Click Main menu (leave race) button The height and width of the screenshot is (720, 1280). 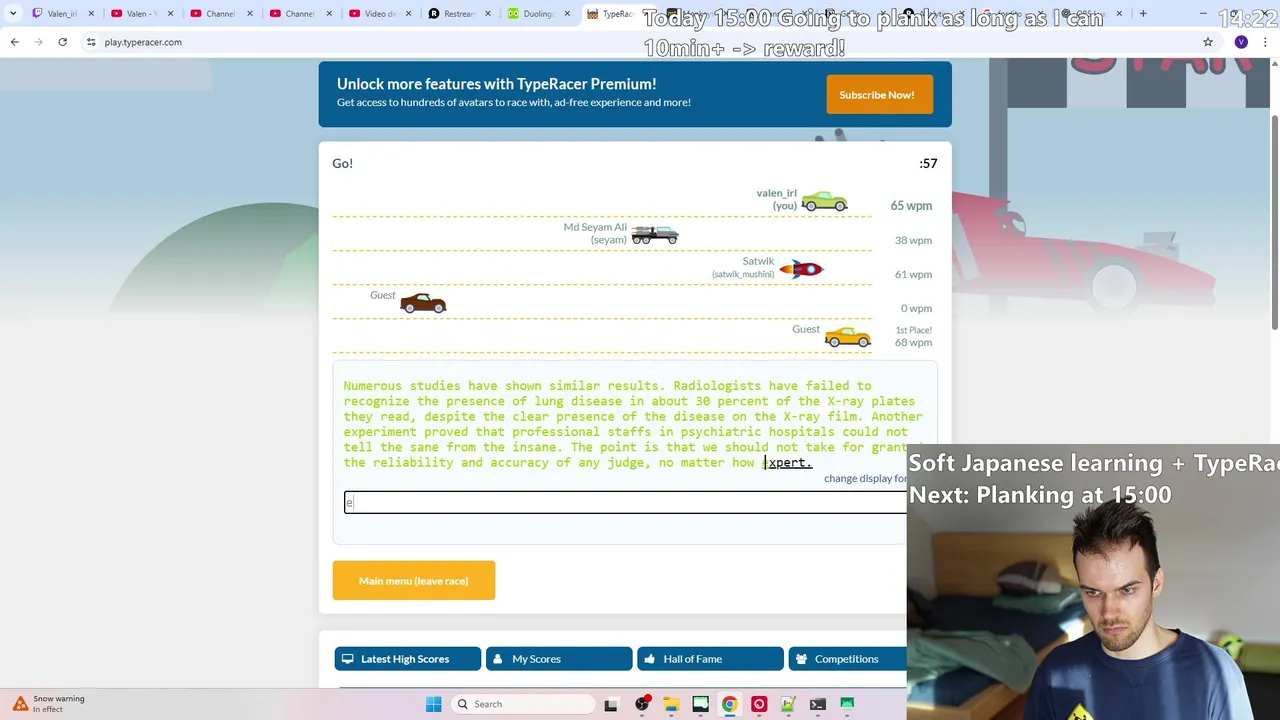[x=414, y=581]
